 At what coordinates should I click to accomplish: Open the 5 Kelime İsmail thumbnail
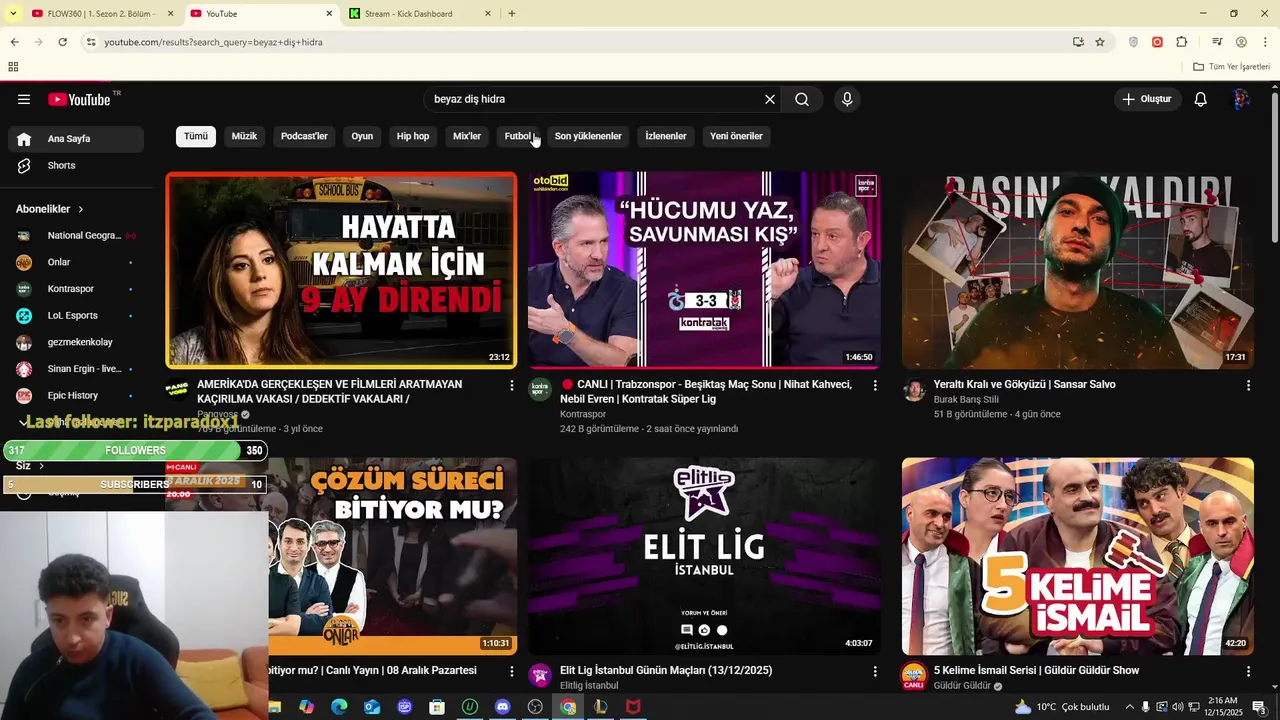tap(1078, 556)
